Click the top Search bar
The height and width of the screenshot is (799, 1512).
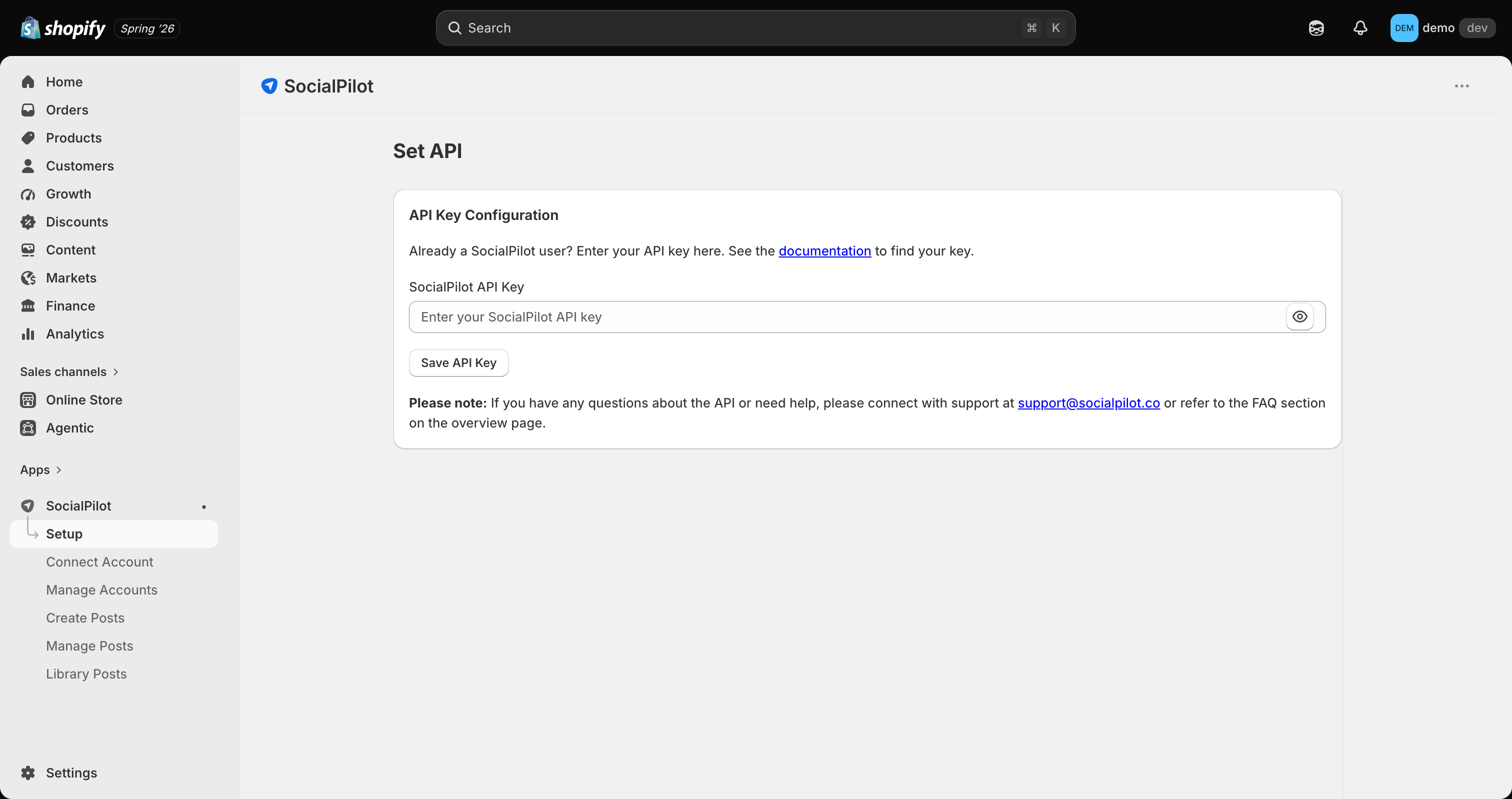[755, 28]
